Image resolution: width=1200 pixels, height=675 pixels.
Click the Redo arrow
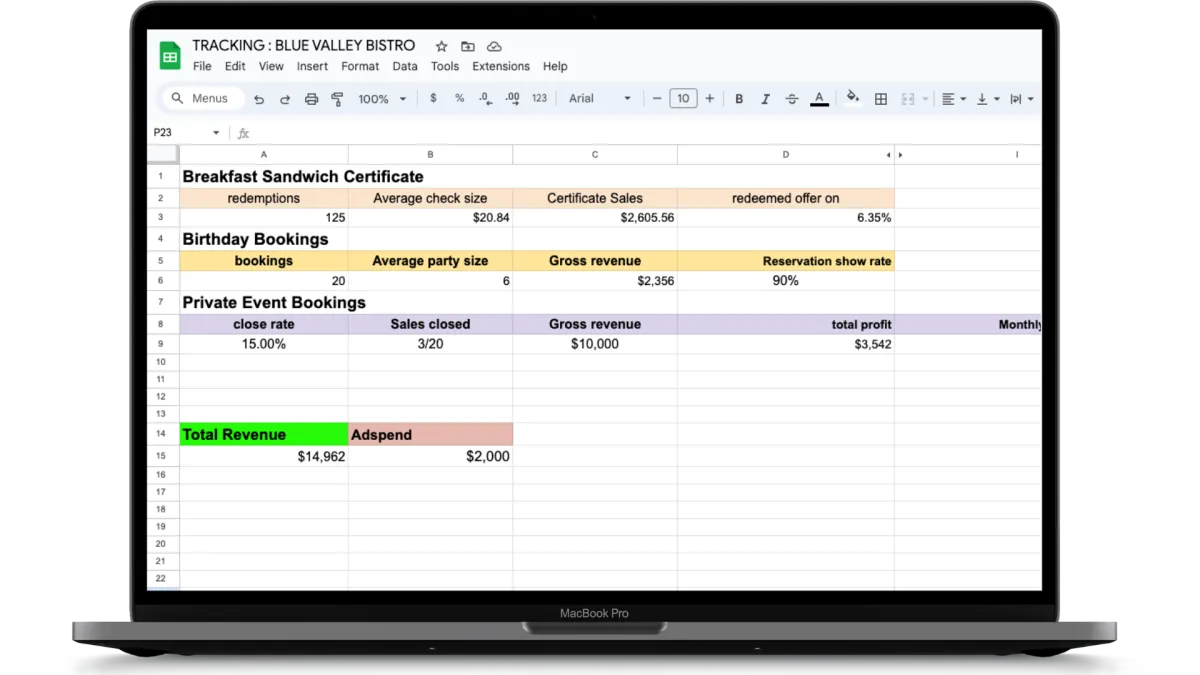click(x=285, y=99)
